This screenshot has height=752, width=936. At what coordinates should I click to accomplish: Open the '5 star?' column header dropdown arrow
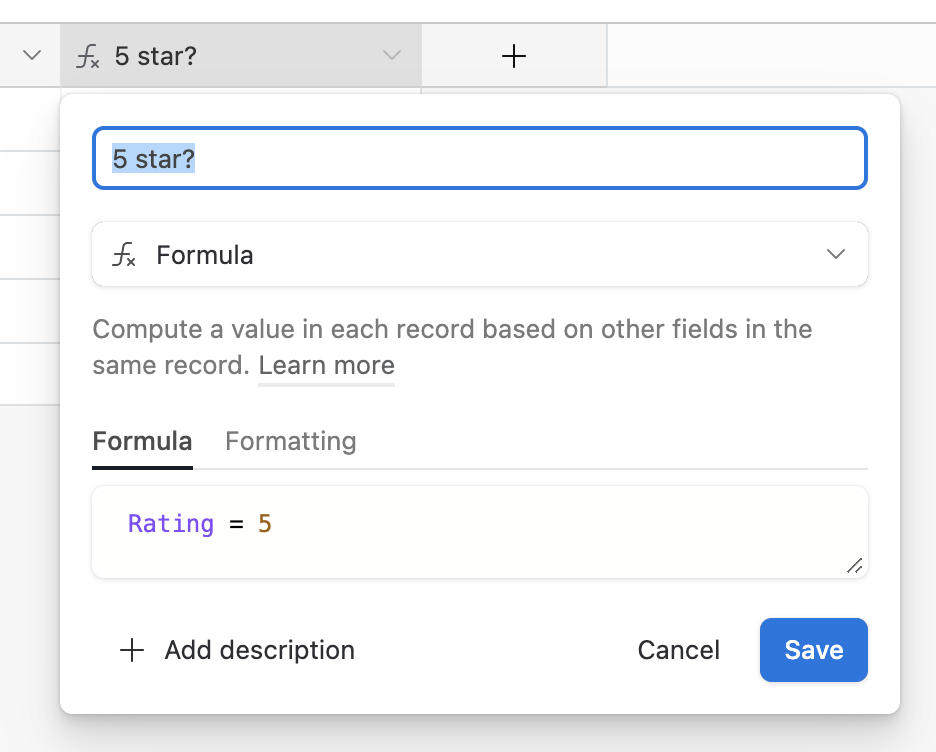[392, 56]
